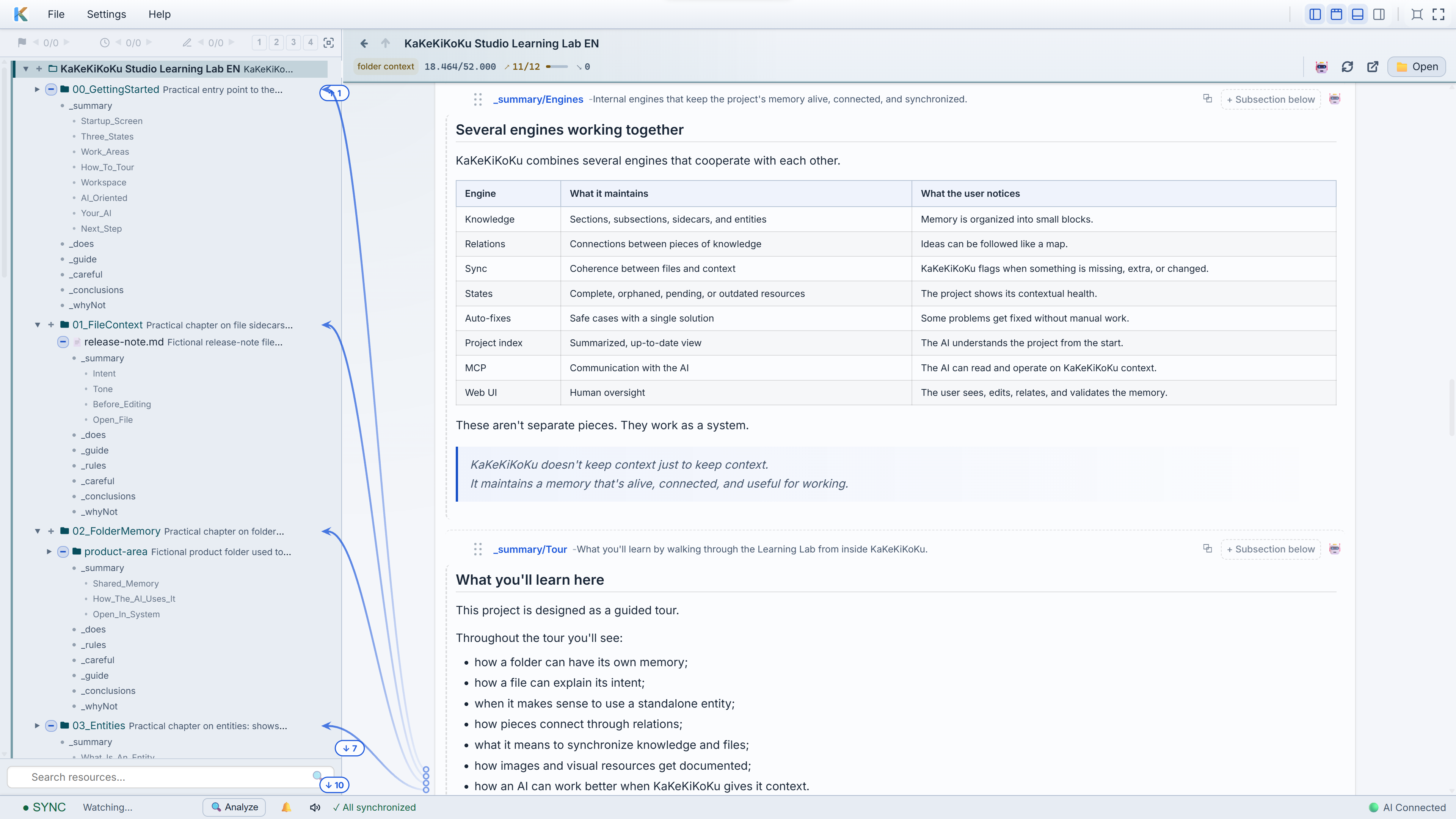The height and width of the screenshot is (819, 1456).
Task: Open the AI robot in folder header
Action: 1321,67
